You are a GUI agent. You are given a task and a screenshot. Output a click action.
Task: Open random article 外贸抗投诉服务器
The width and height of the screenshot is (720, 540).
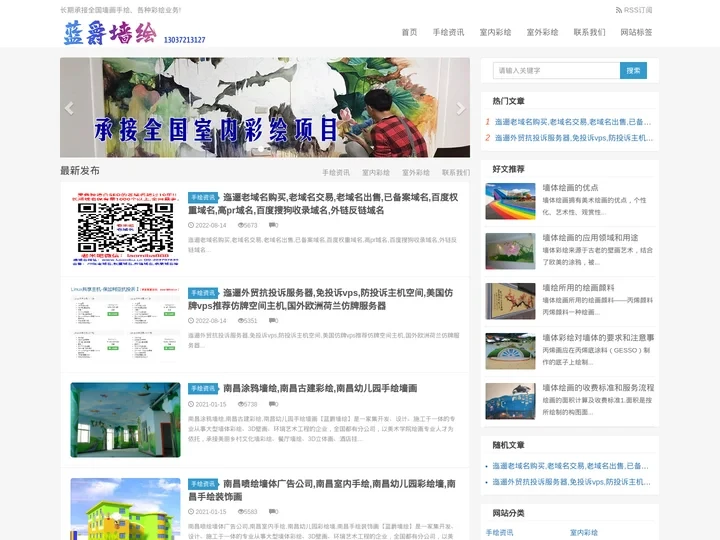pos(571,482)
